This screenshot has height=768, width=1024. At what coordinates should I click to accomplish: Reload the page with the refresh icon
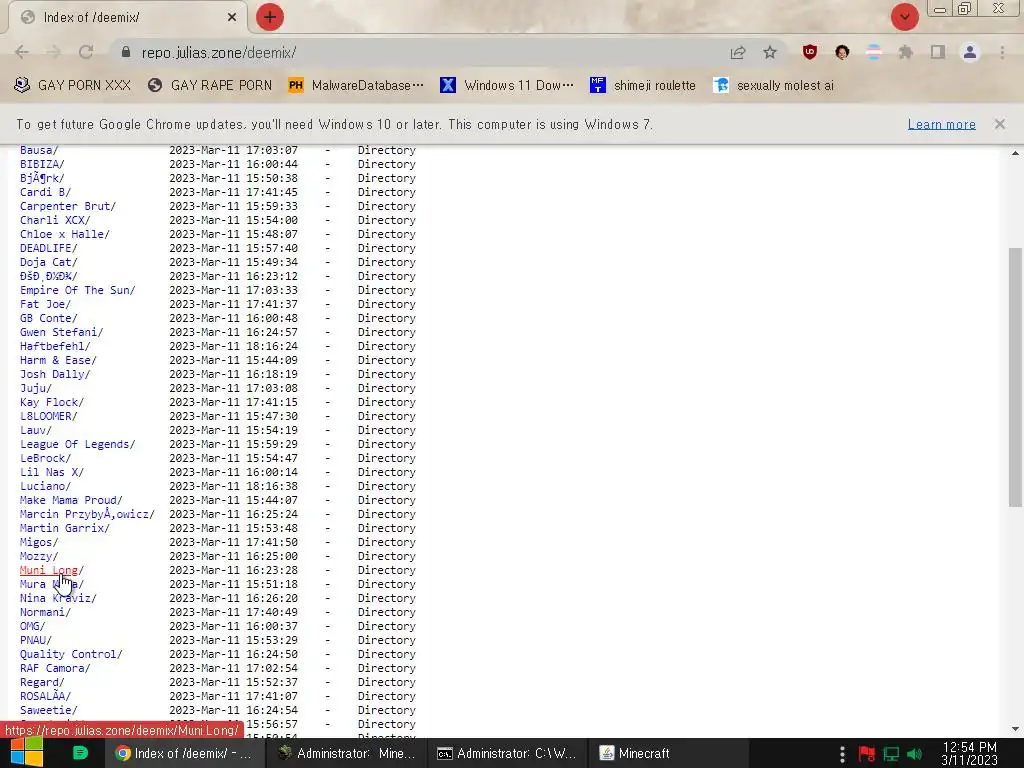pyautogui.click(x=86, y=52)
